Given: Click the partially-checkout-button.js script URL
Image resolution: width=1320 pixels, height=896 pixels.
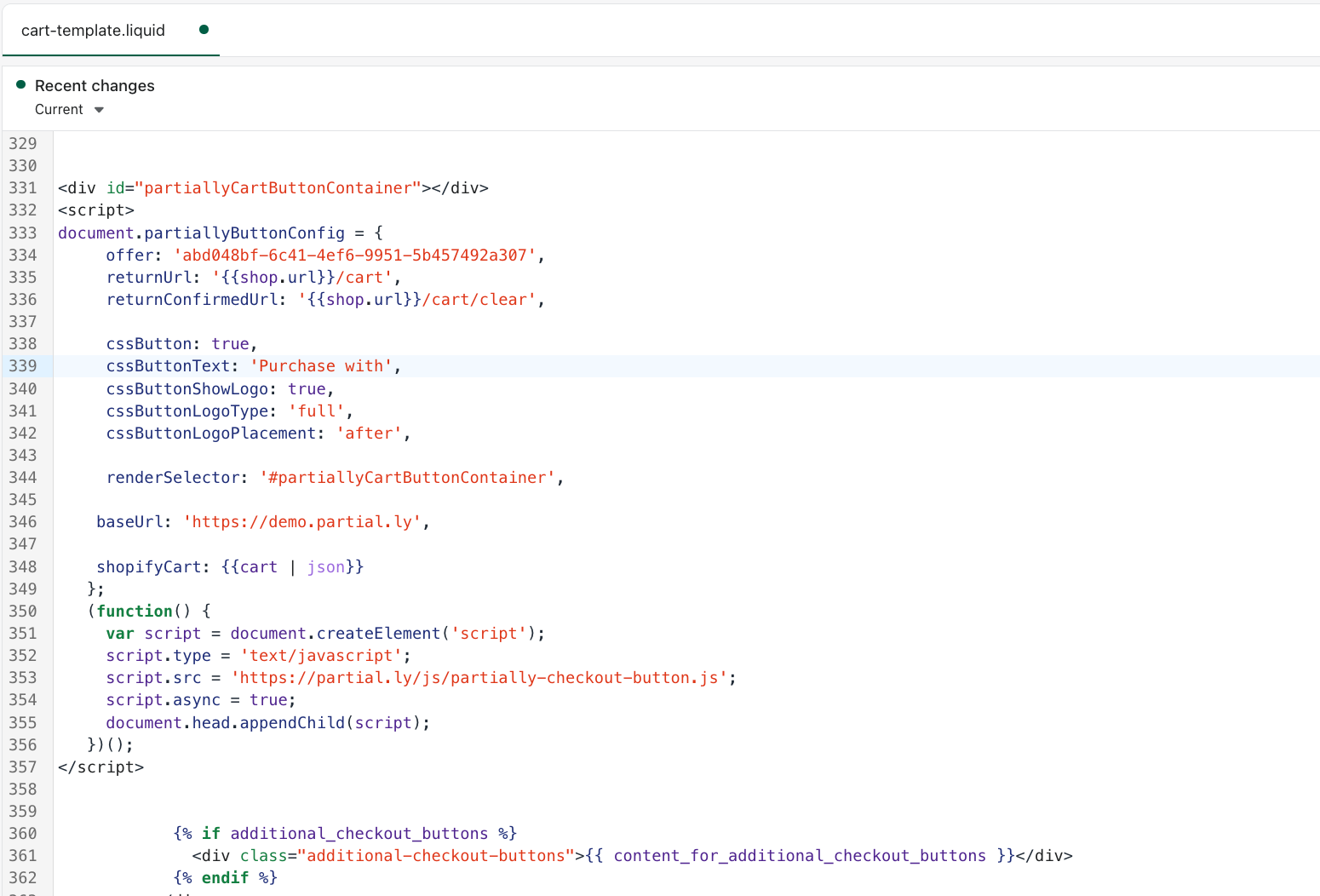Looking at the screenshot, I should pos(481,677).
